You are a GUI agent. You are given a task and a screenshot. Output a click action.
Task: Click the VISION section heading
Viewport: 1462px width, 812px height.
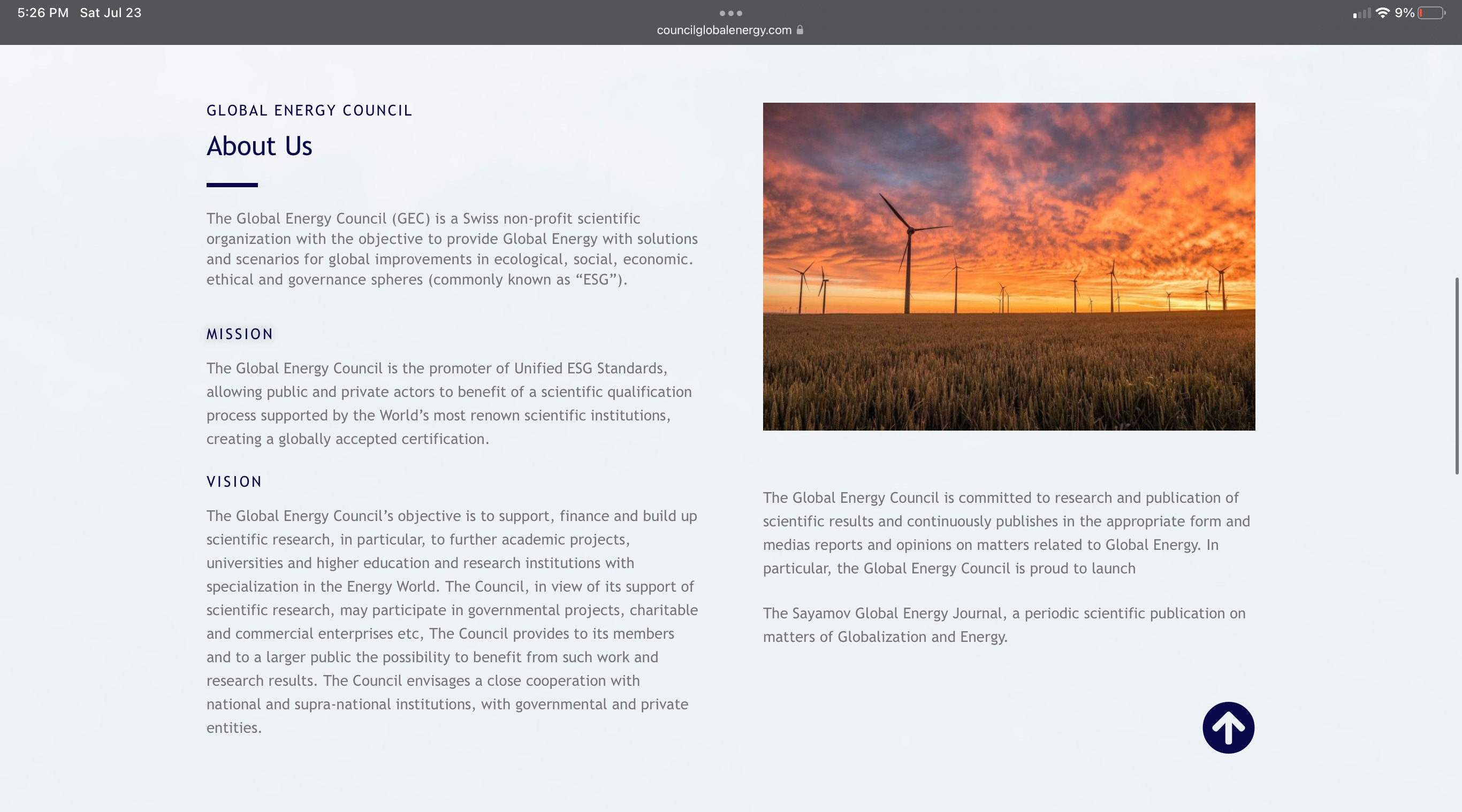234,481
